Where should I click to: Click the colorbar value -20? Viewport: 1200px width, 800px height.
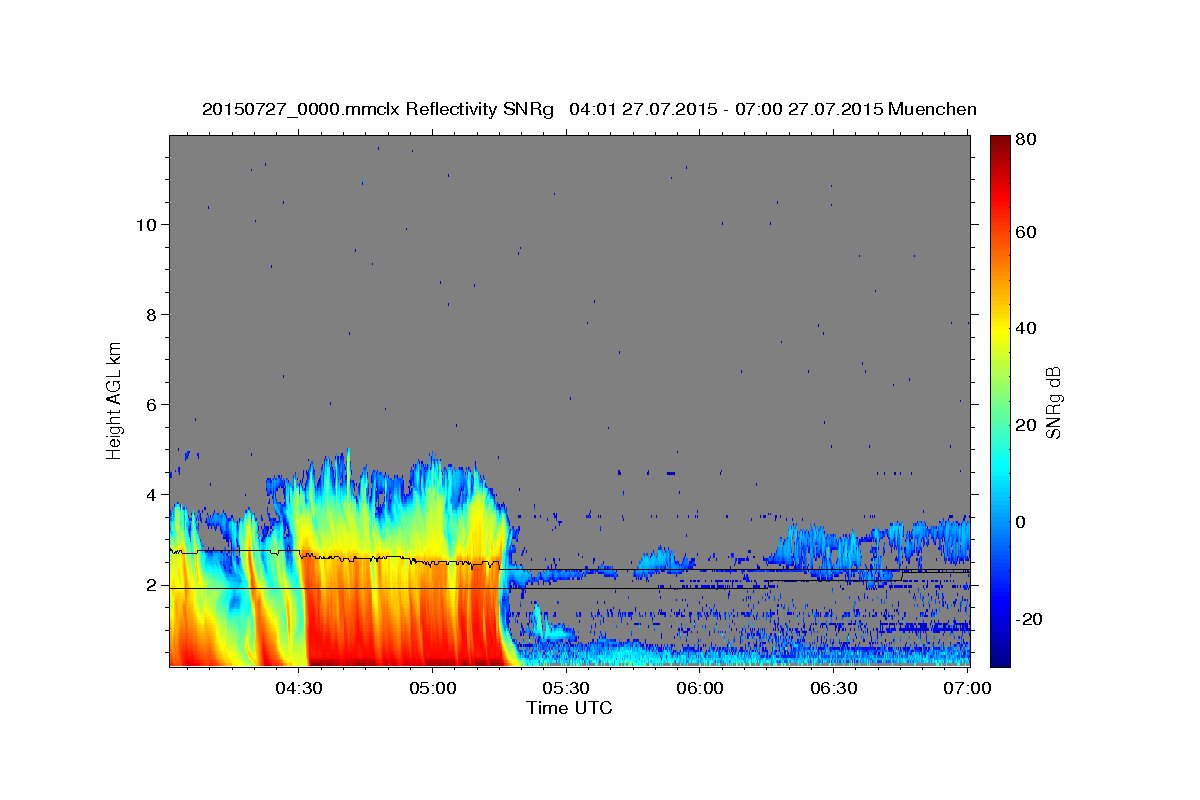1031,619
